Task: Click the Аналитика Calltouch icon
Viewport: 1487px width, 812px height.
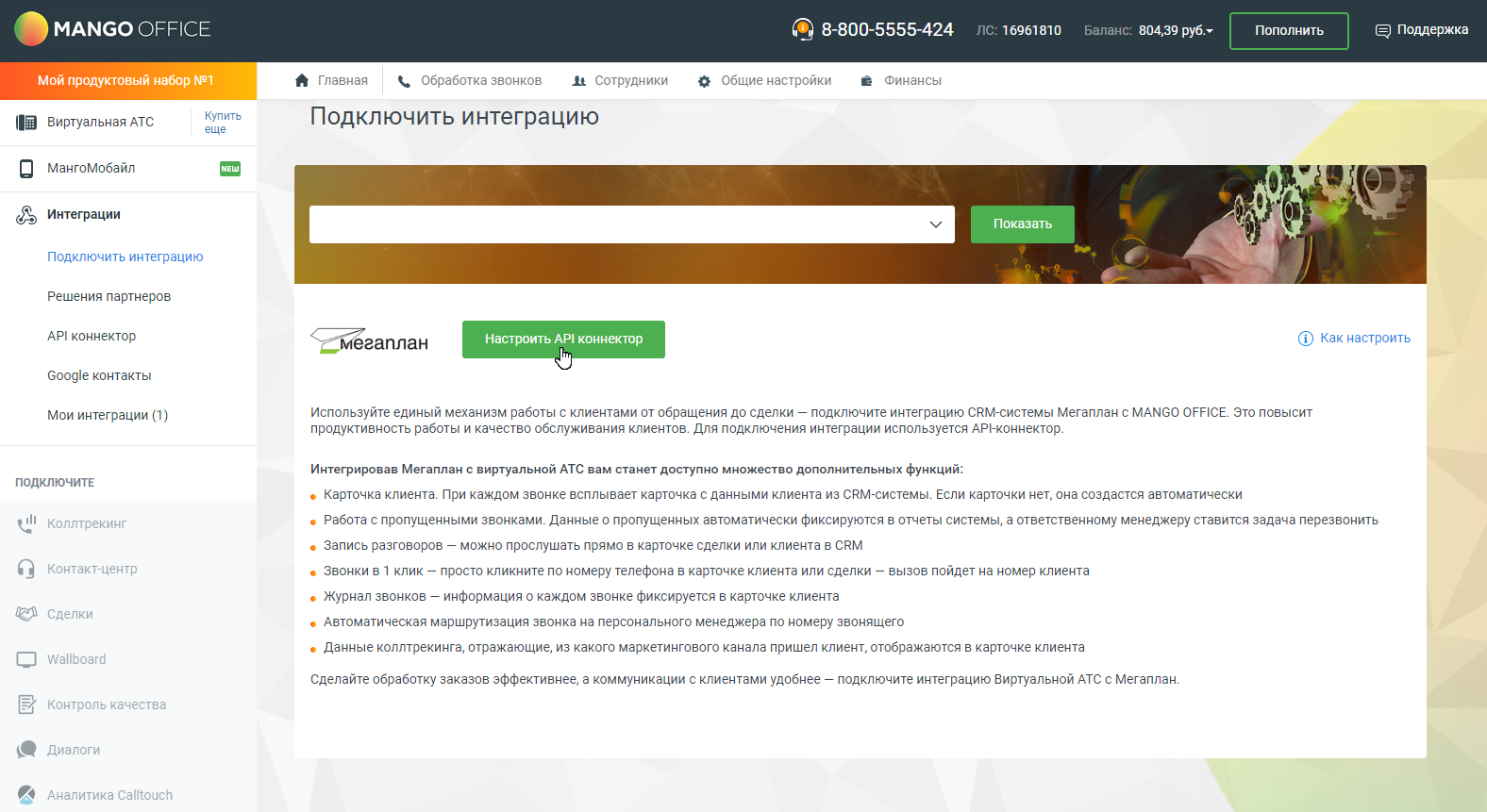Action: pyautogui.click(x=26, y=795)
